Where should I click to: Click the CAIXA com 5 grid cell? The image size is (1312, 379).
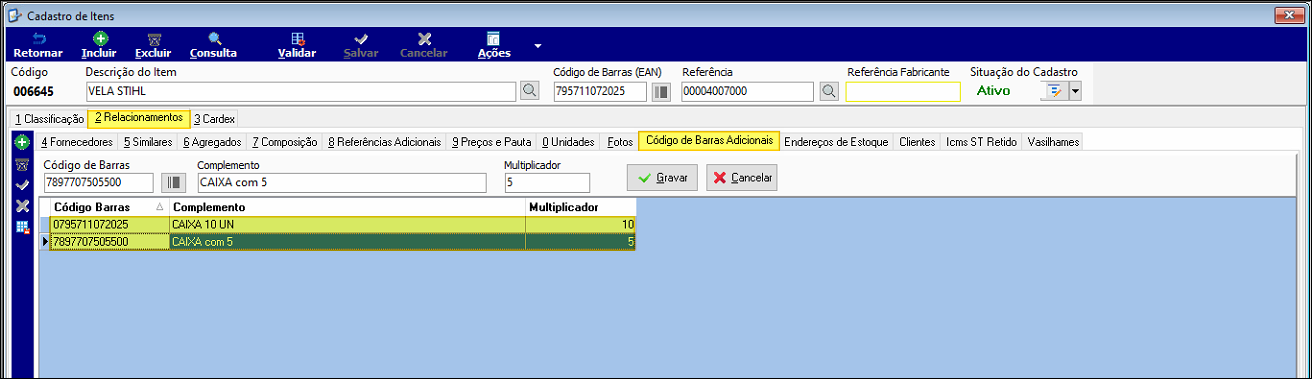click(x=347, y=241)
